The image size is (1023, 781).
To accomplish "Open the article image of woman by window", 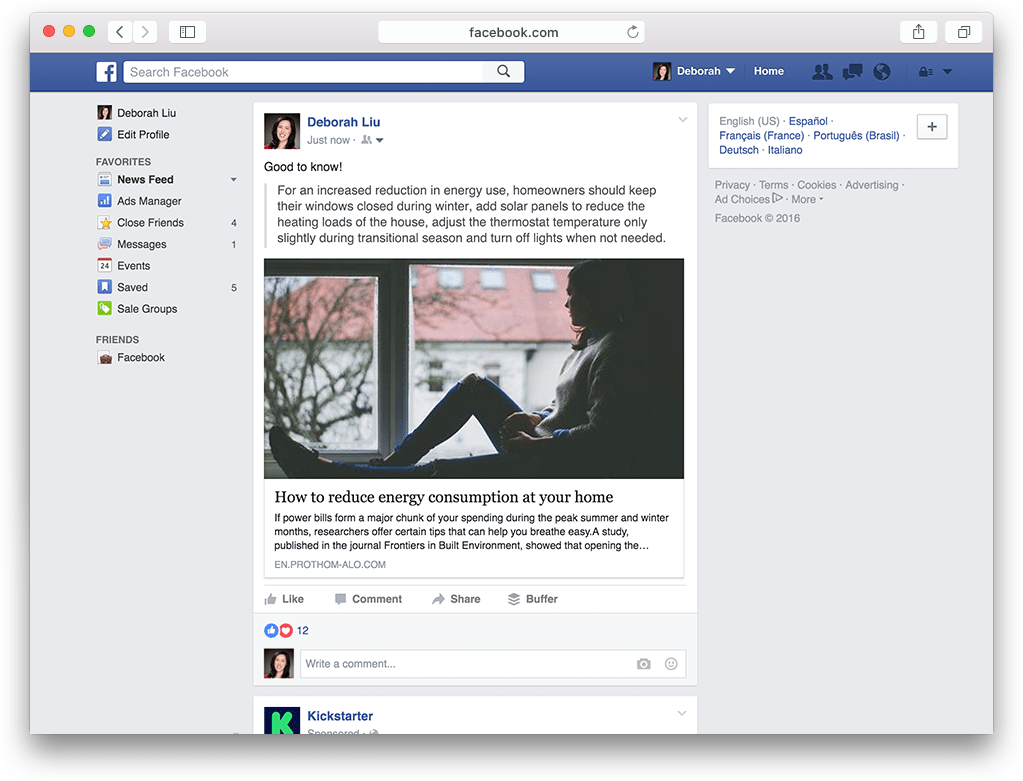I will (x=473, y=369).
